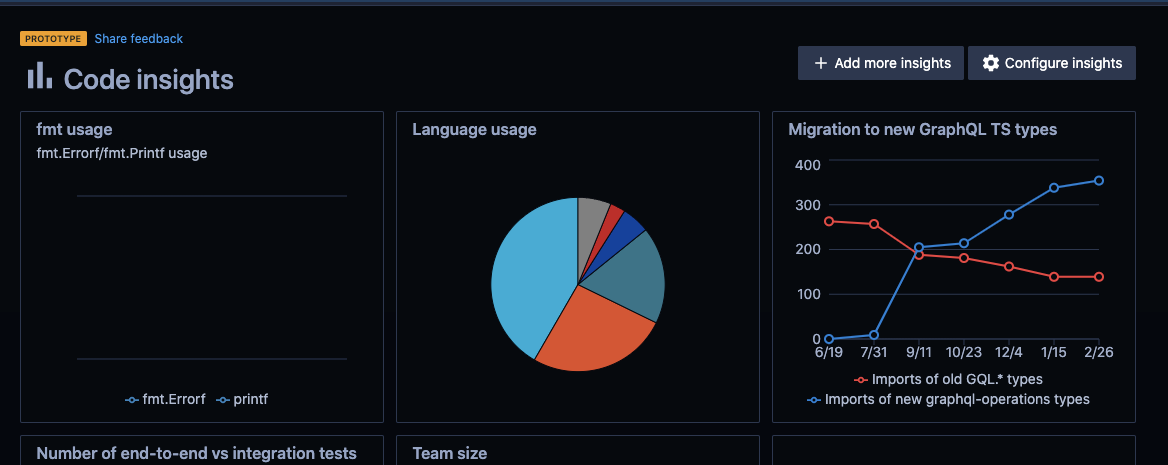Click Migration to new GraphQL TS types title
Image resolution: width=1168 pixels, height=465 pixels.
pyautogui.click(x=923, y=130)
